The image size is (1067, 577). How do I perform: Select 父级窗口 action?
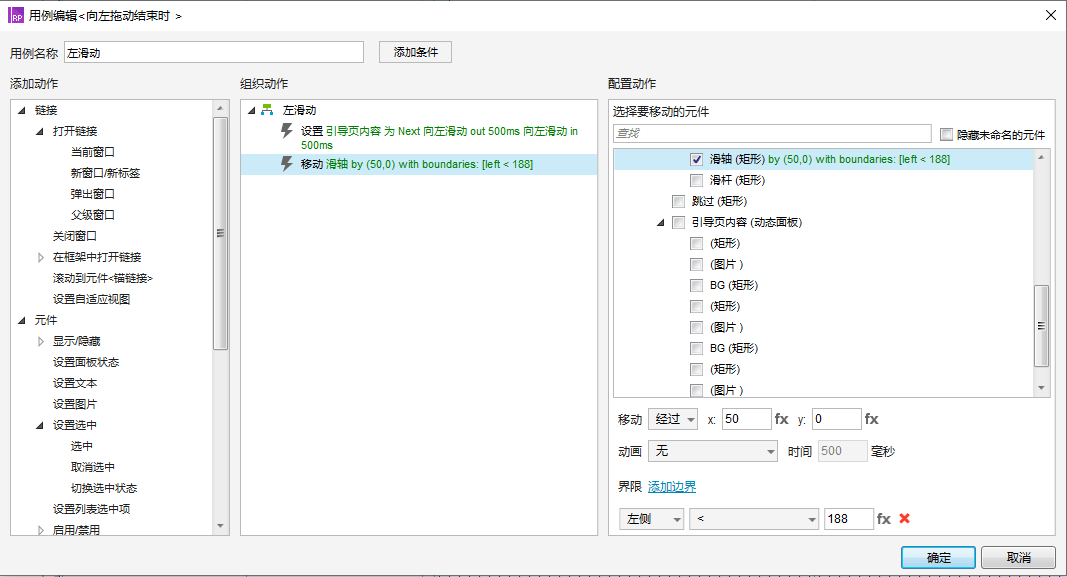pyautogui.click(x=93, y=215)
